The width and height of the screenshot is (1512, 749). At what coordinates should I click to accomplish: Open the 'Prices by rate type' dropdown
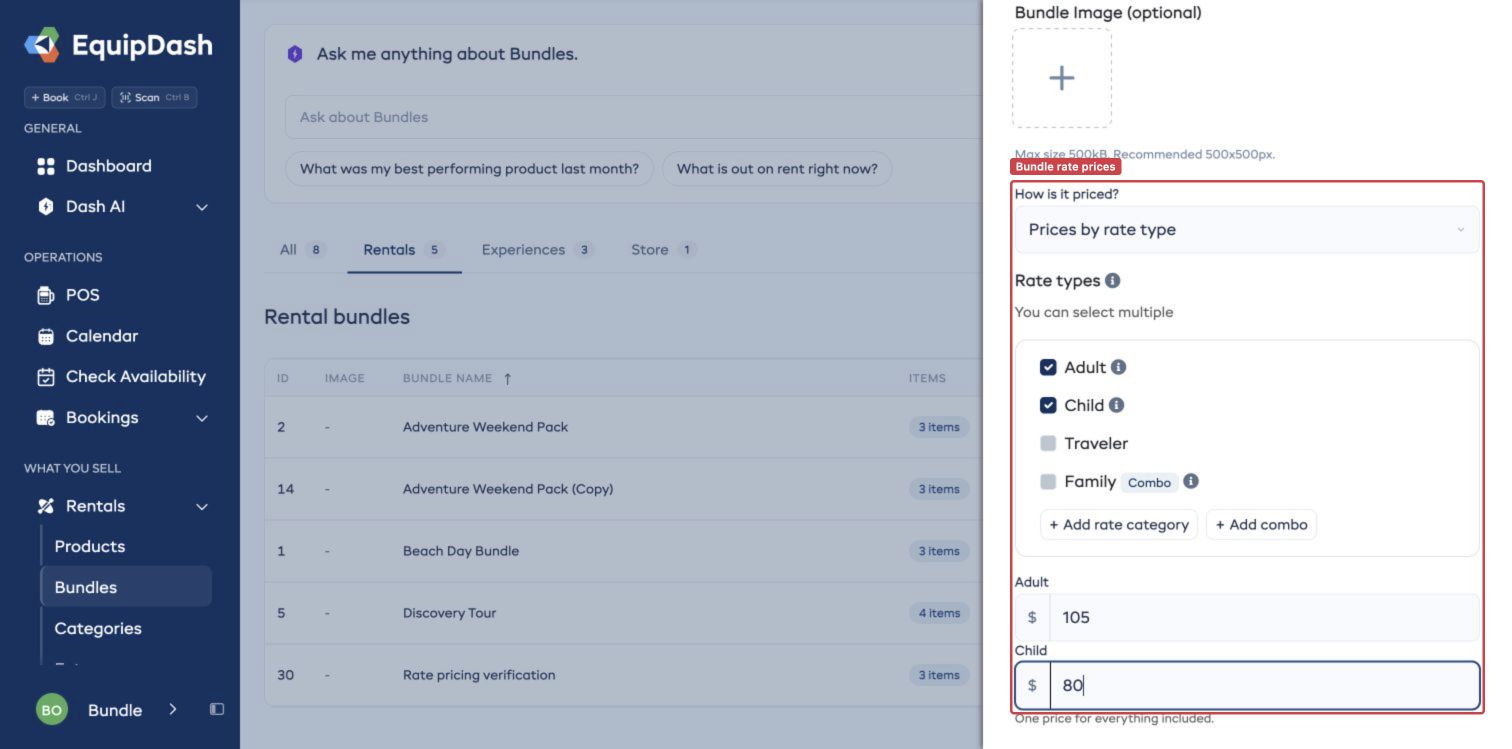pos(1247,230)
